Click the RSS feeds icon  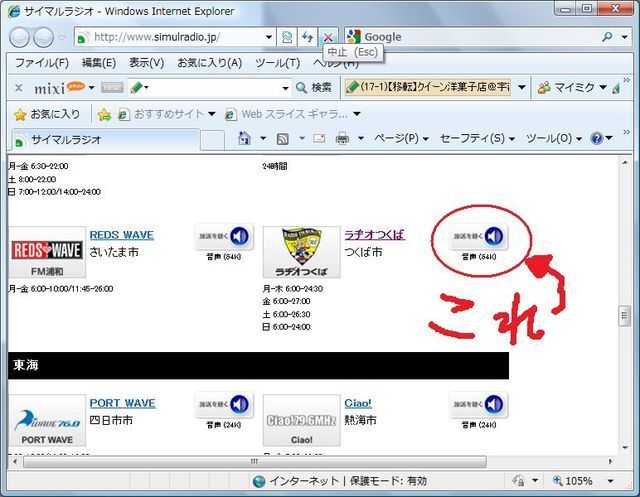point(283,138)
